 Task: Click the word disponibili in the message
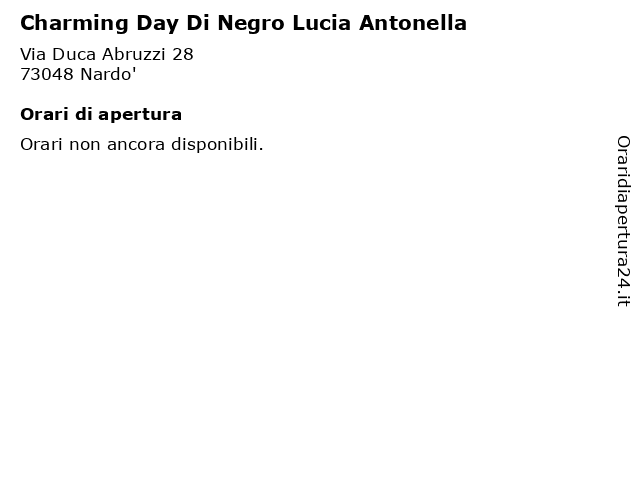[x=217, y=144]
